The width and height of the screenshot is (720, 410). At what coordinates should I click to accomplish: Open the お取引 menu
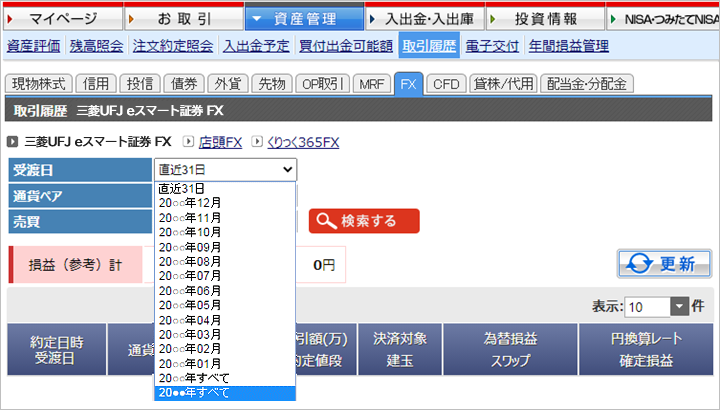pos(184,19)
